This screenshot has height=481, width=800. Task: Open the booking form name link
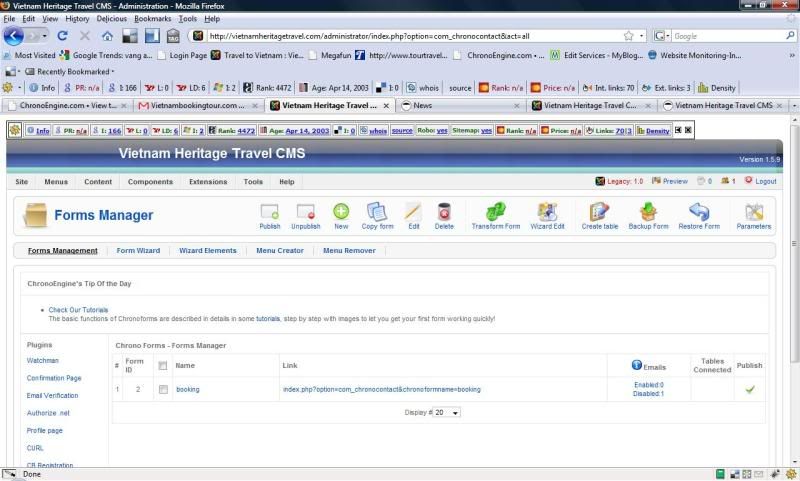pos(188,389)
